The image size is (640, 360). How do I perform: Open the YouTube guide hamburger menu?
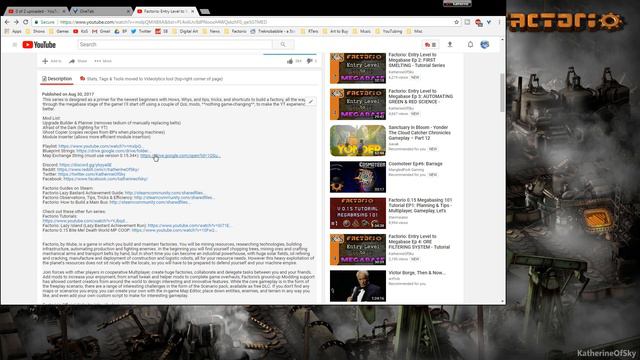15,44
